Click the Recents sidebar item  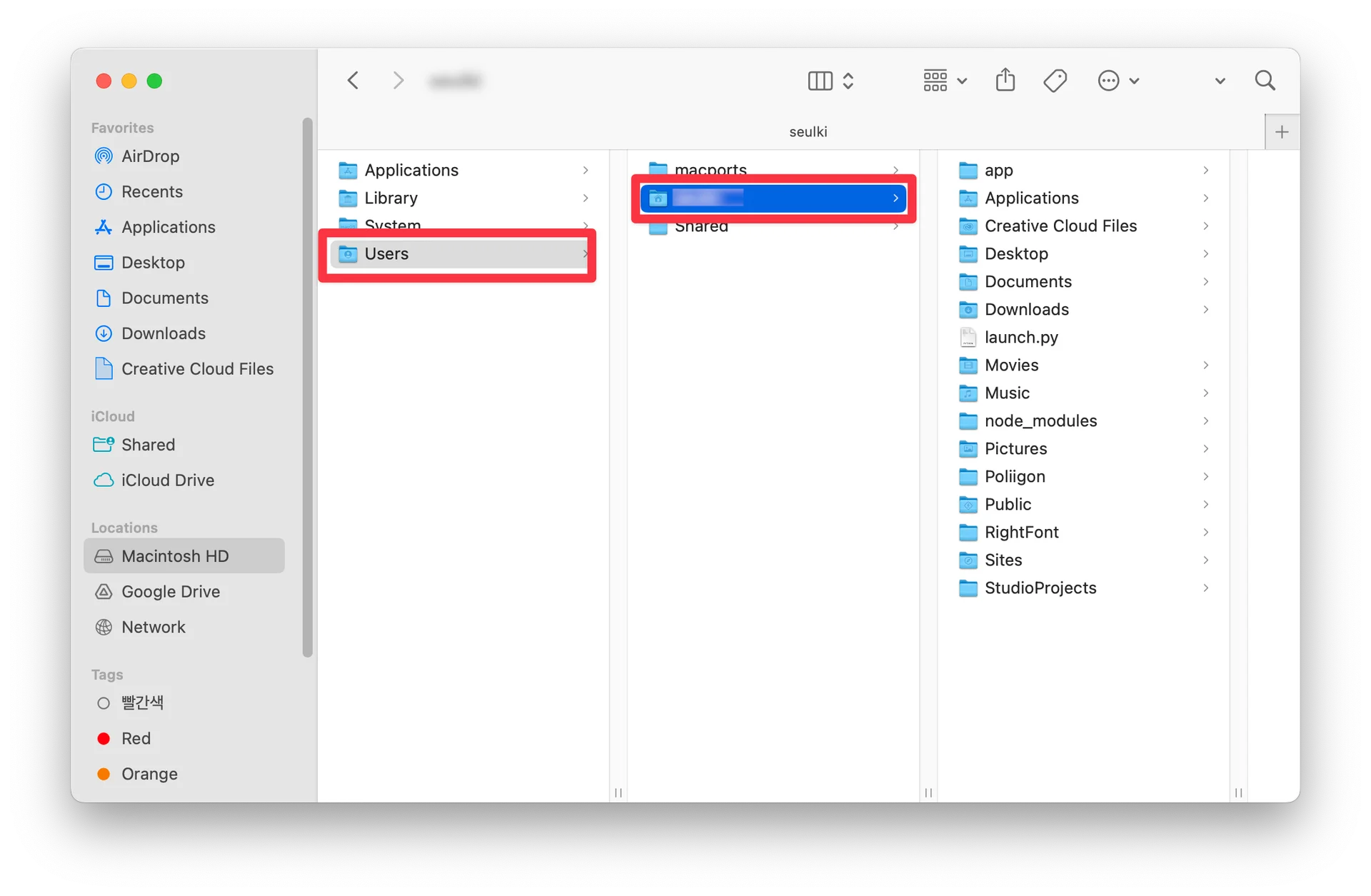click(x=151, y=192)
